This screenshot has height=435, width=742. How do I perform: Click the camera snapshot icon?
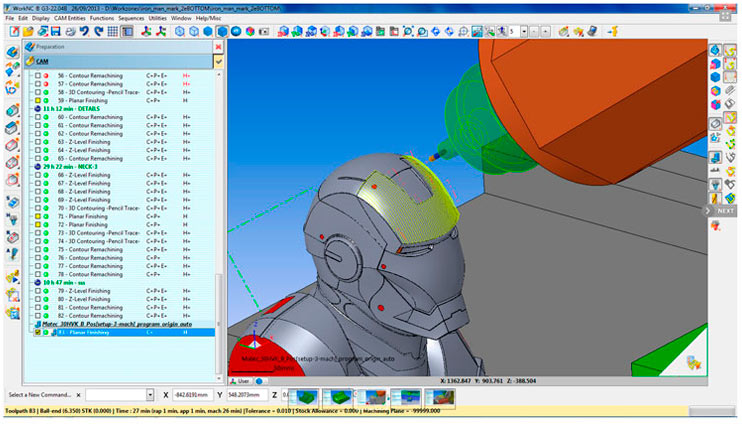coord(264,31)
